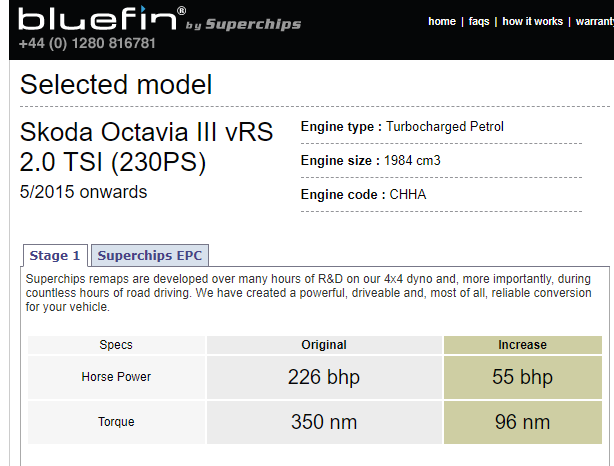The image size is (614, 466).
Task: Click the Torque row label
Action: pos(116,422)
